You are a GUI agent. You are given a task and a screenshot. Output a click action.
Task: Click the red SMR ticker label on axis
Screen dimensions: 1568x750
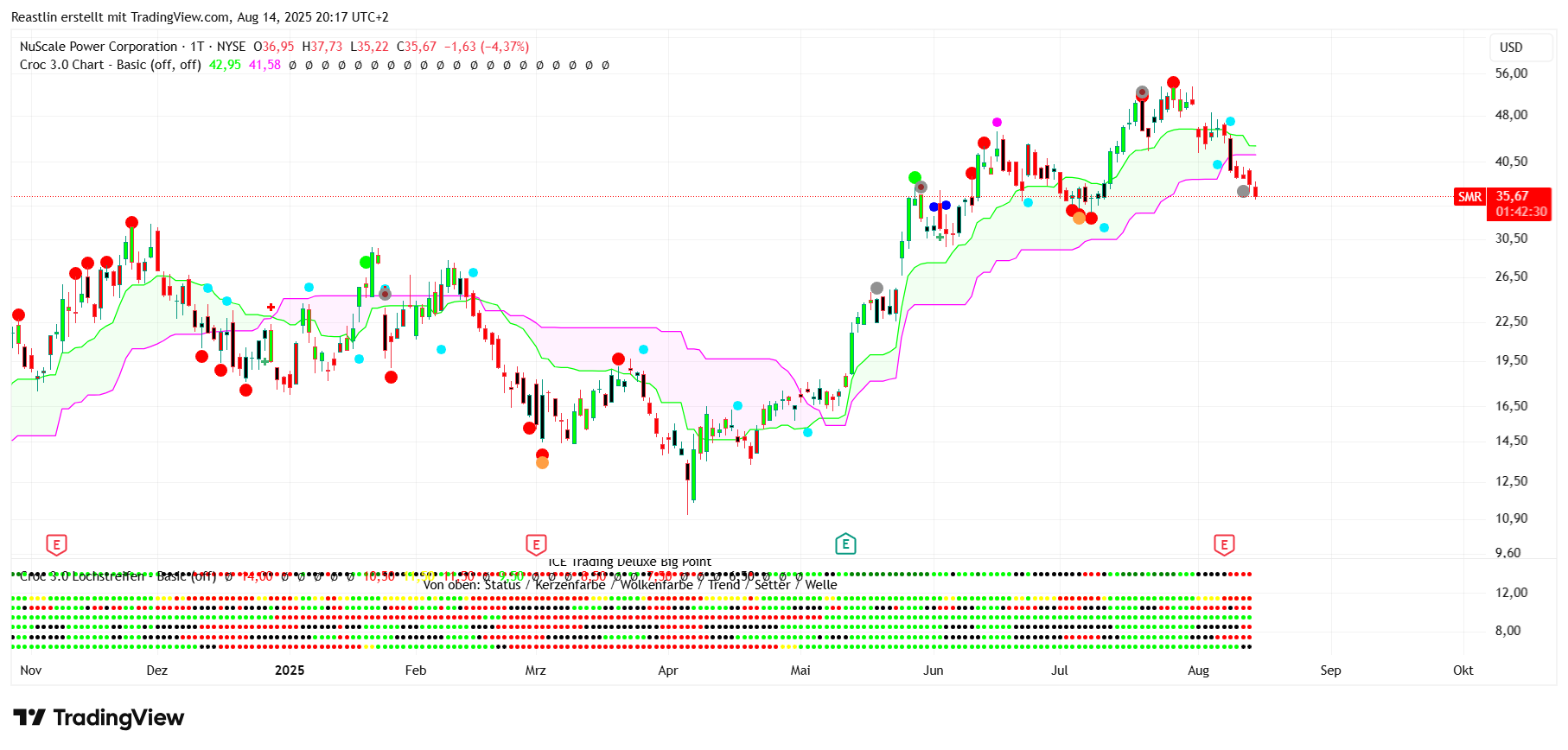click(x=1469, y=197)
